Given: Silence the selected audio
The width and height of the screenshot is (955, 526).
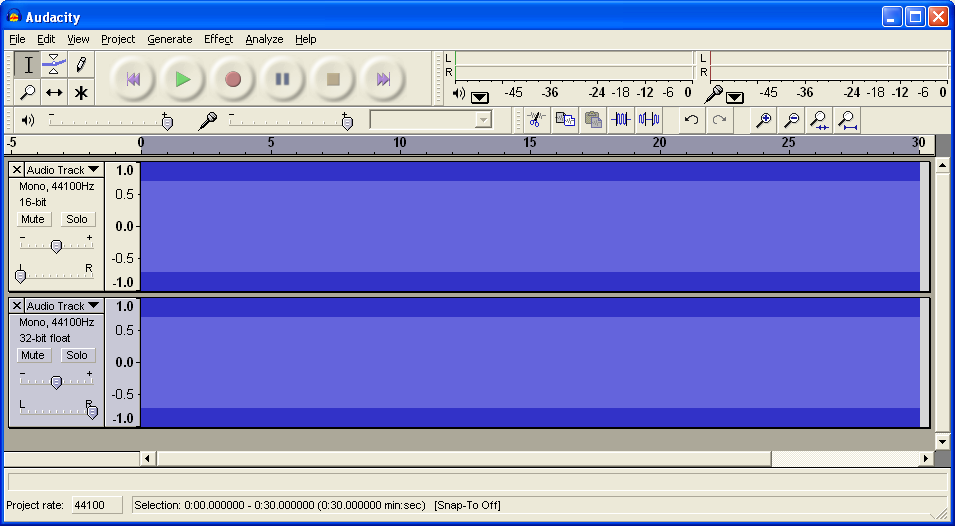Looking at the screenshot, I should coord(649,120).
